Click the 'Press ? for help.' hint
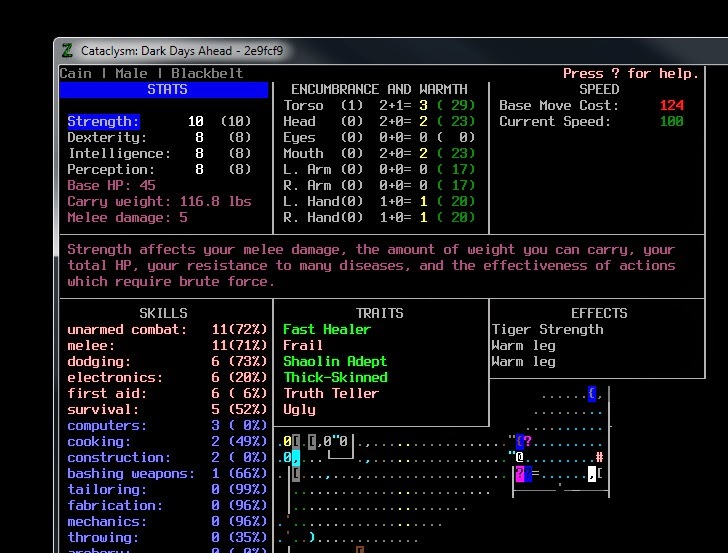Screen dimensions: 728x553 click(630, 73)
